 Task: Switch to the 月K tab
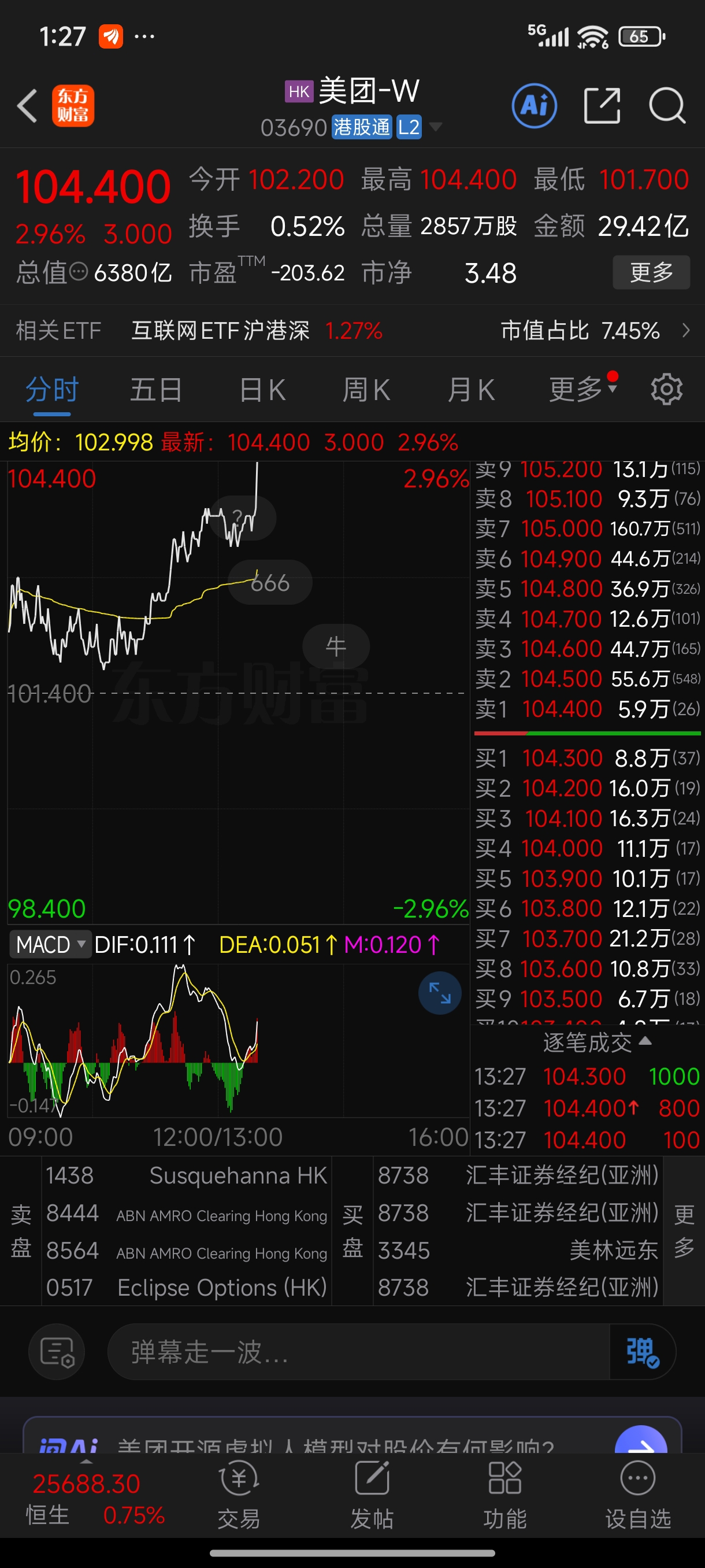[x=471, y=390]
